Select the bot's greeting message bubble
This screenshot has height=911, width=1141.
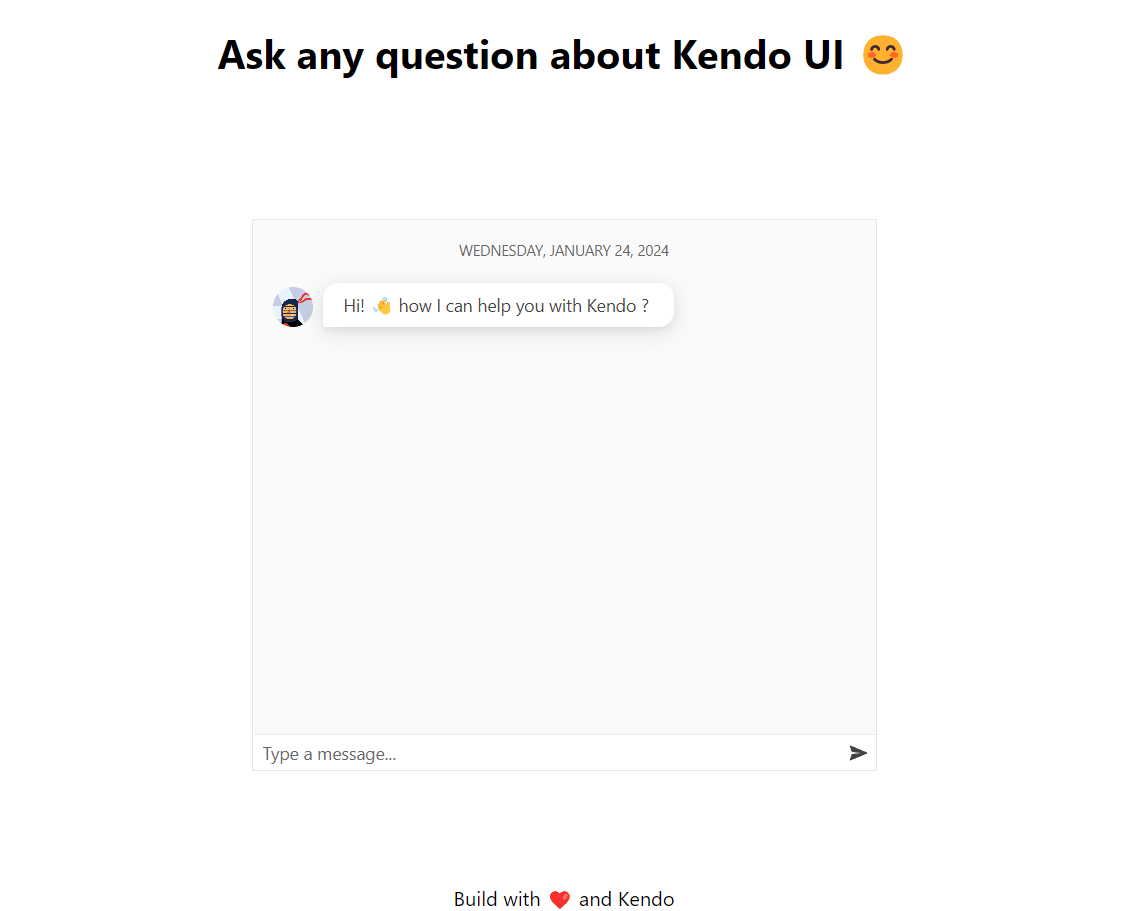tap(498, 305)
